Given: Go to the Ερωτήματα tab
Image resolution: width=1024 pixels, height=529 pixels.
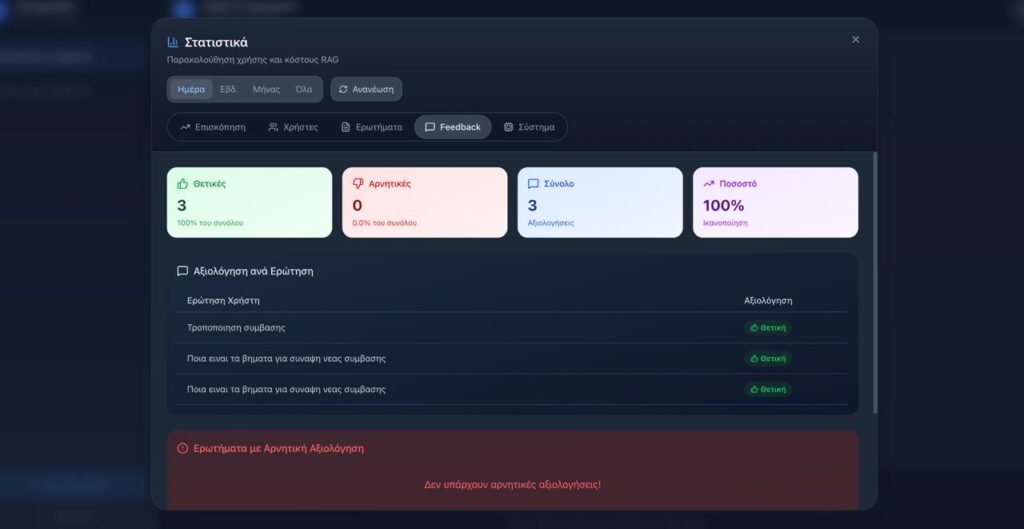Looking at the screenshot, I should (x=371, y=127).
